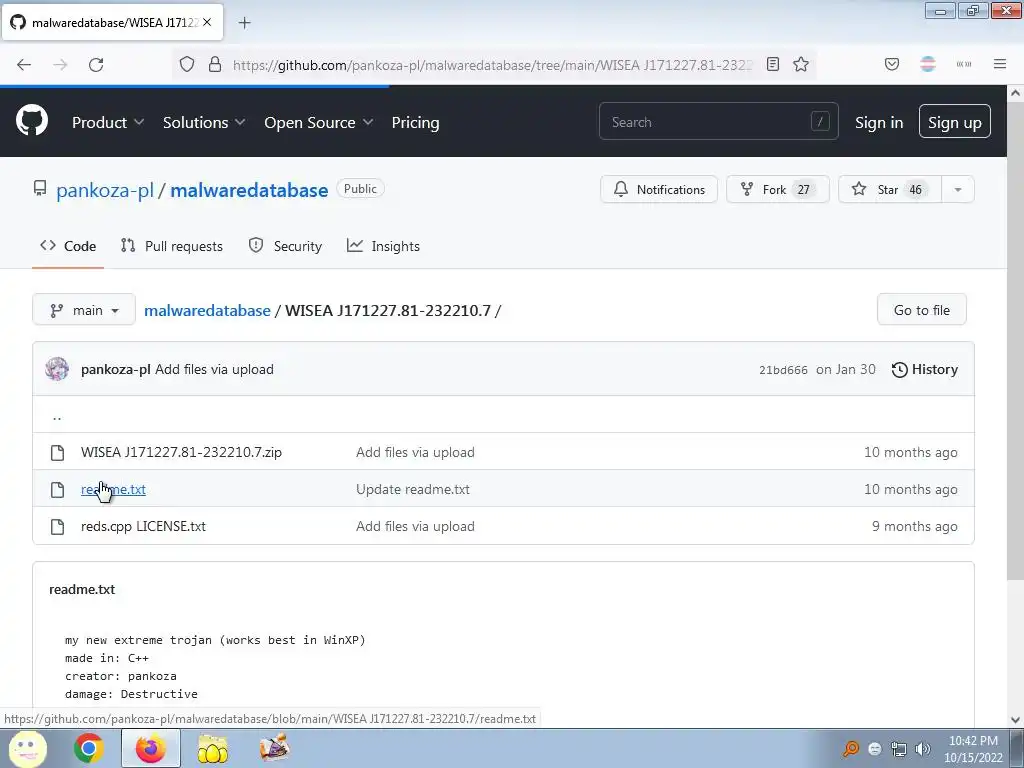Fork the repository with the Fork button

(x=778, y=189)
